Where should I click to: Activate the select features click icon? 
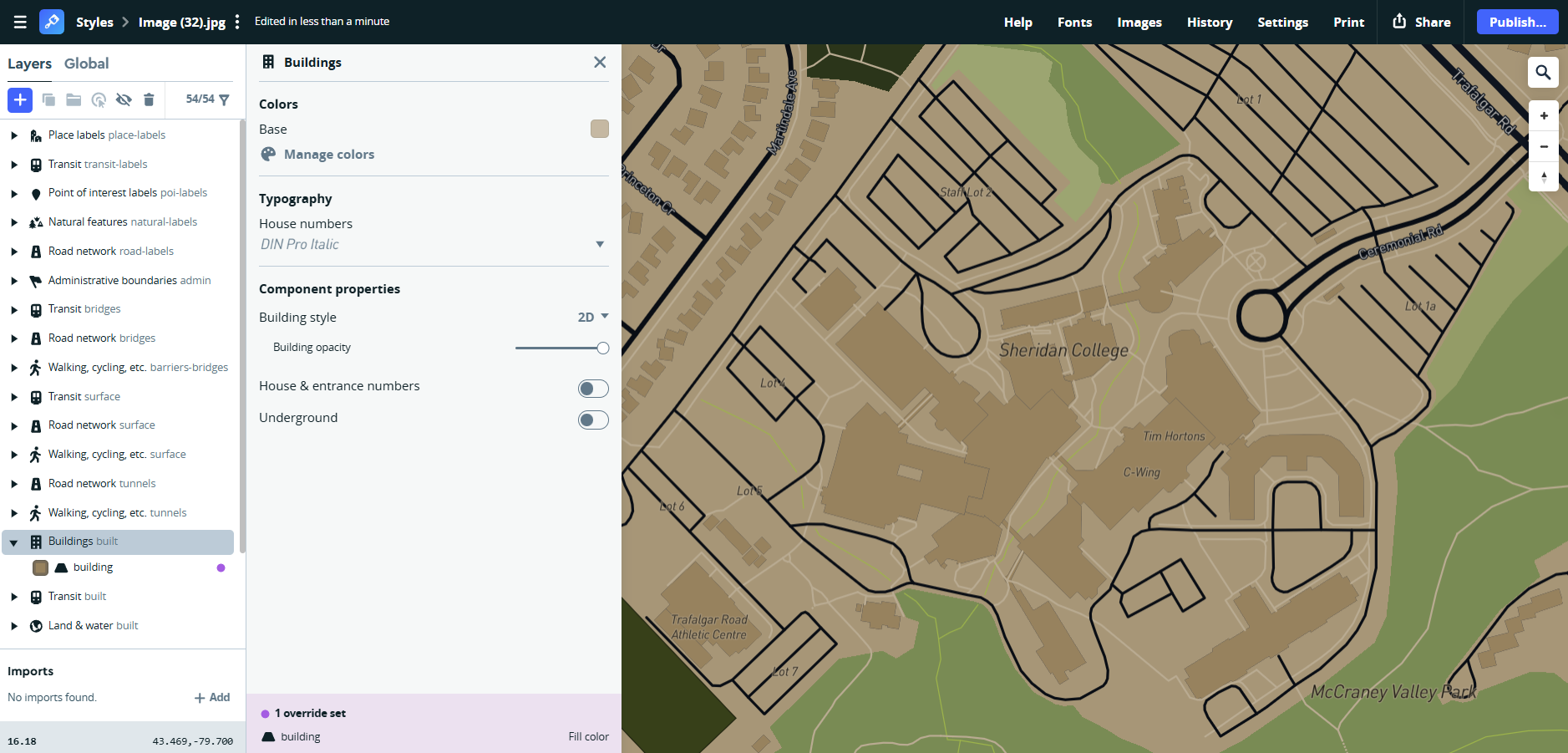[99, 99]
